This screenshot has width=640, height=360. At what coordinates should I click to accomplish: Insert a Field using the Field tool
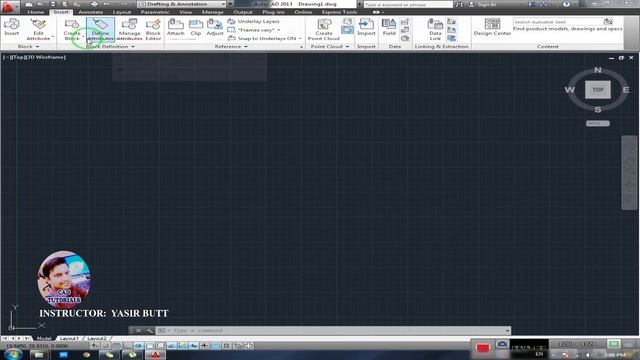[389, 27]
